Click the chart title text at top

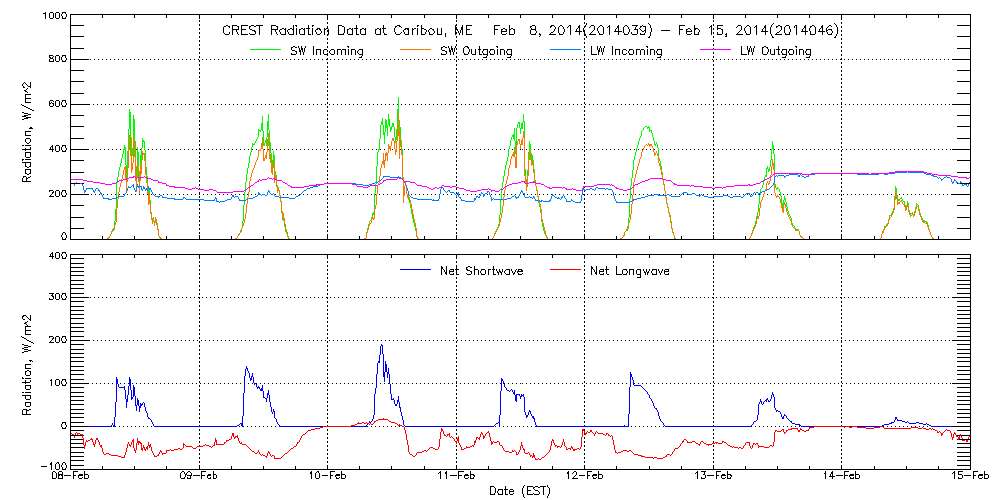pos(529,31)
